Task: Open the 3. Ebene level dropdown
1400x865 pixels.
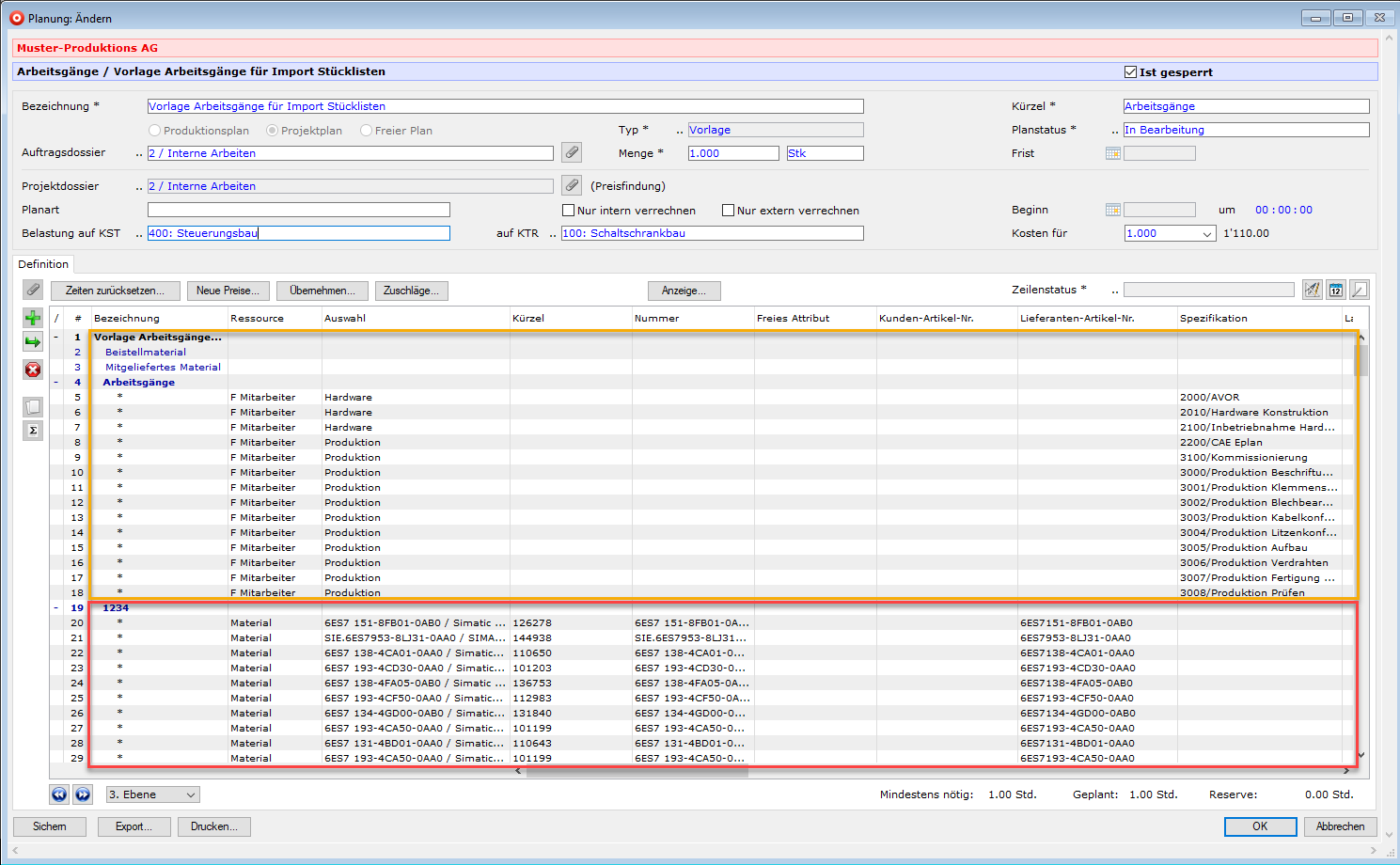Action: [153, 794]
